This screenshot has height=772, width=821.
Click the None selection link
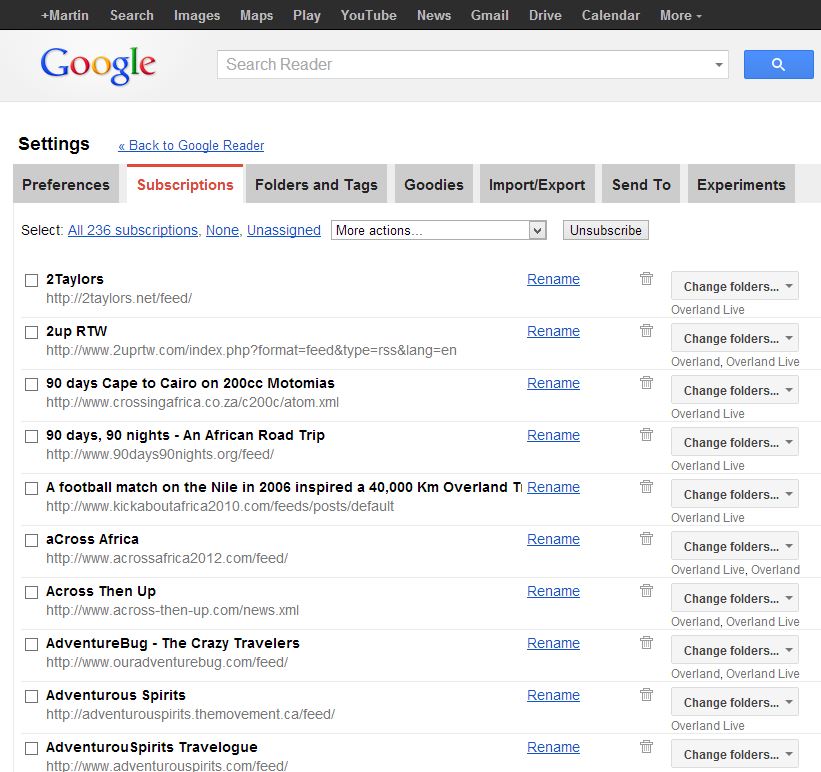pos(222,230)
